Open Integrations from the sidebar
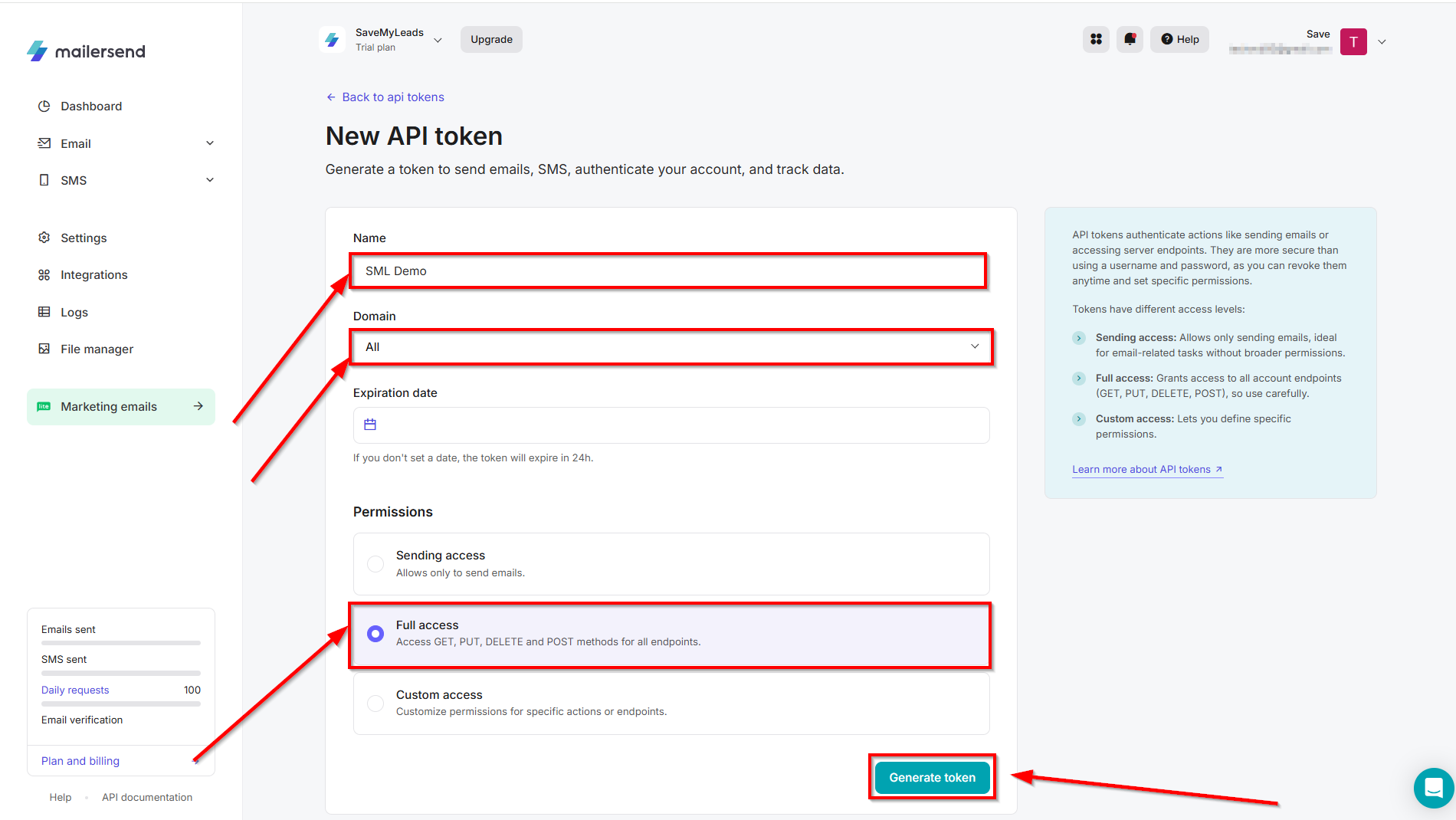Viewport: 1456px width, 820px height. [x=93, y=275]
